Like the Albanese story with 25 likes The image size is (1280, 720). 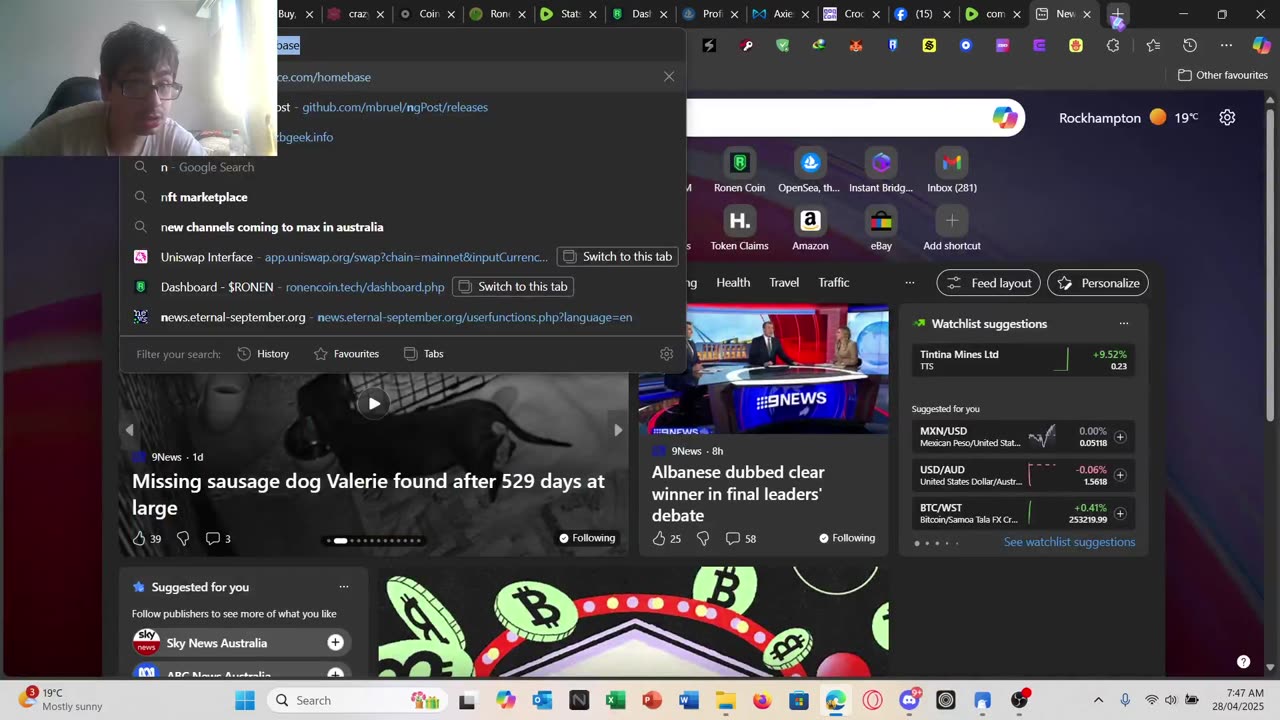[x=666, y=539]
